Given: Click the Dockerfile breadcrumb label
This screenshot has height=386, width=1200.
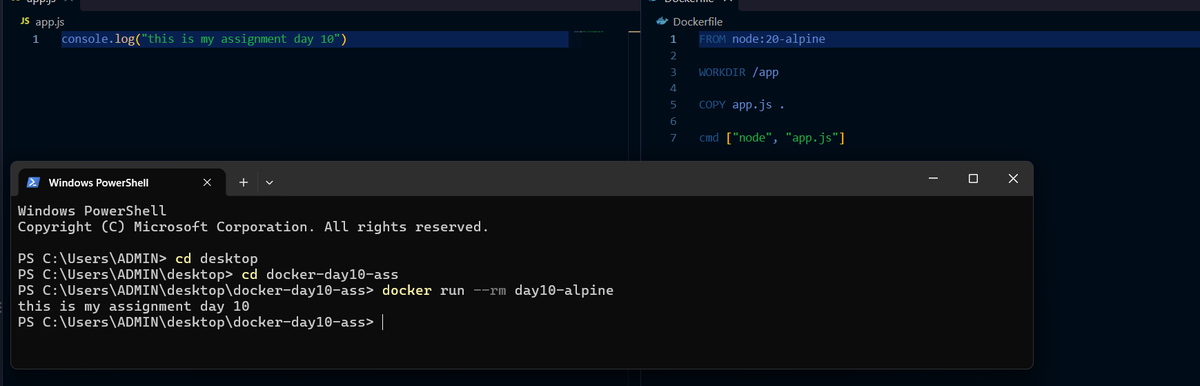Looking at the screenshot, I should pos(698,21).
